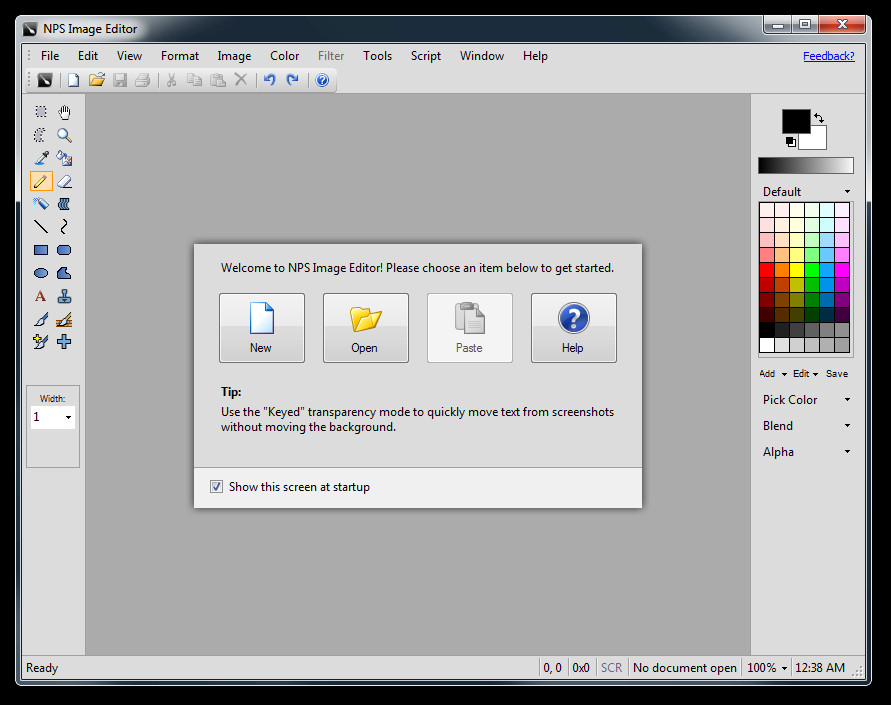
Task: Select the eraser tool
Action: [64, 181]
